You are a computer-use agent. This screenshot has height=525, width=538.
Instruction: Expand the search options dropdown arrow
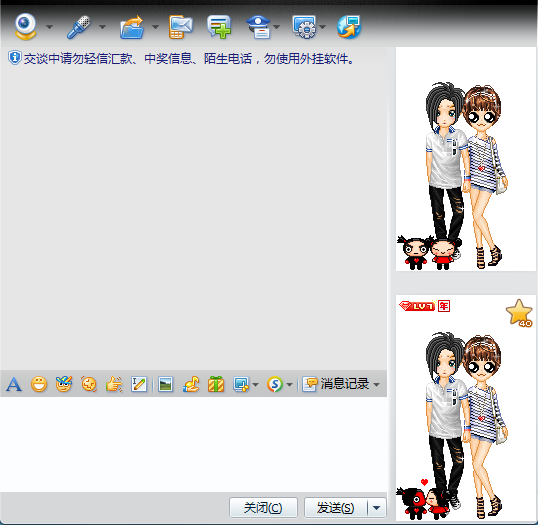tap(289, 385)
